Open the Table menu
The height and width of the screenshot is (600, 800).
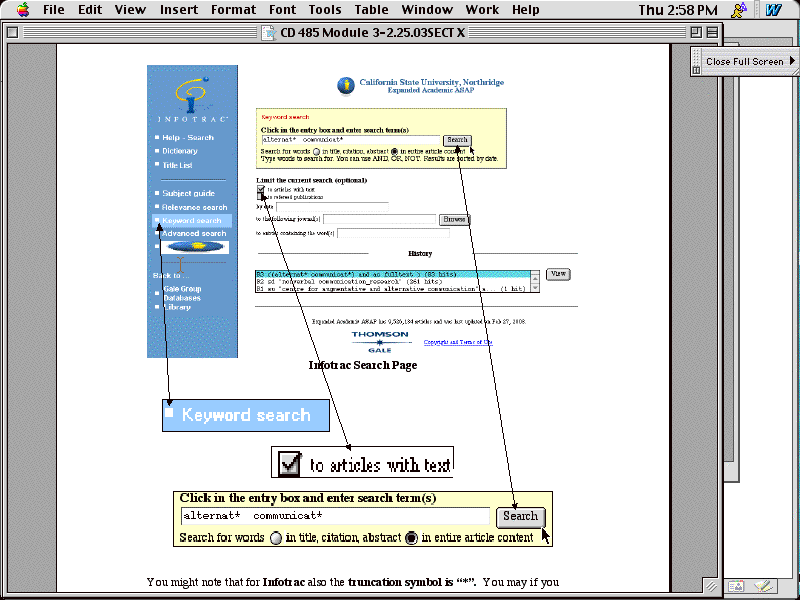coord(371,10)
